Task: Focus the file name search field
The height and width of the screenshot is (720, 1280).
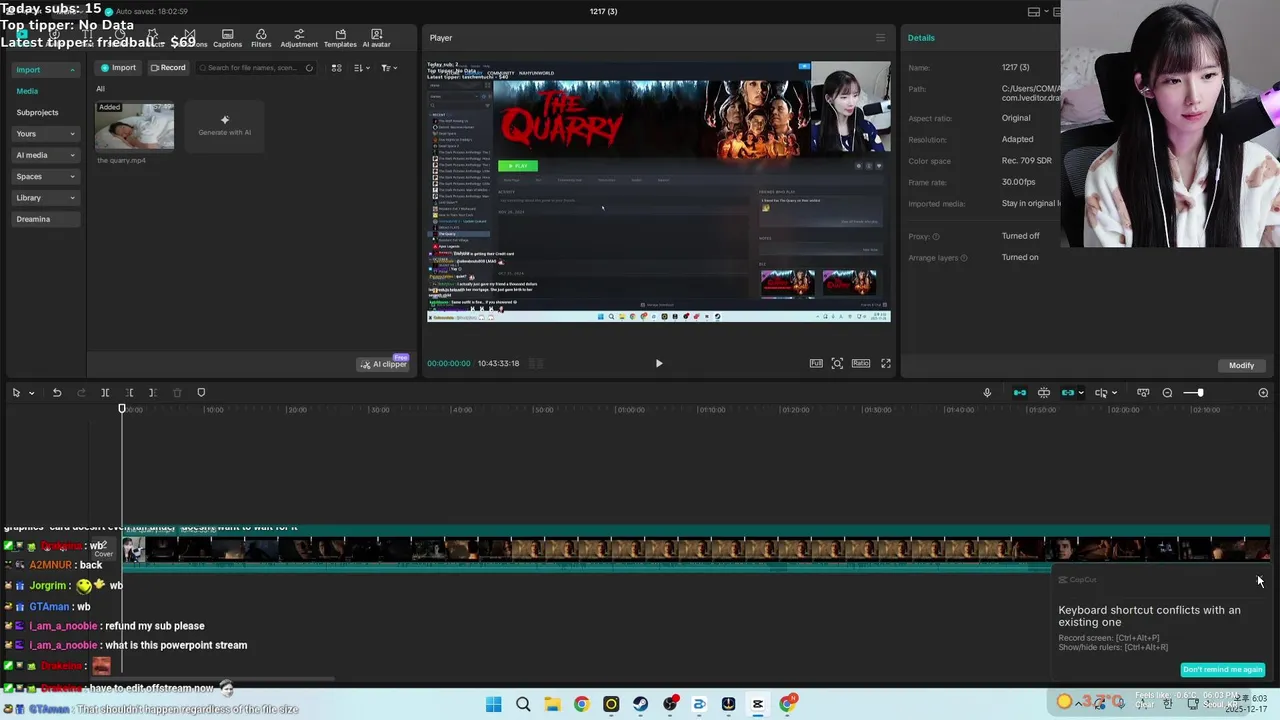Action: coord(255,68)
